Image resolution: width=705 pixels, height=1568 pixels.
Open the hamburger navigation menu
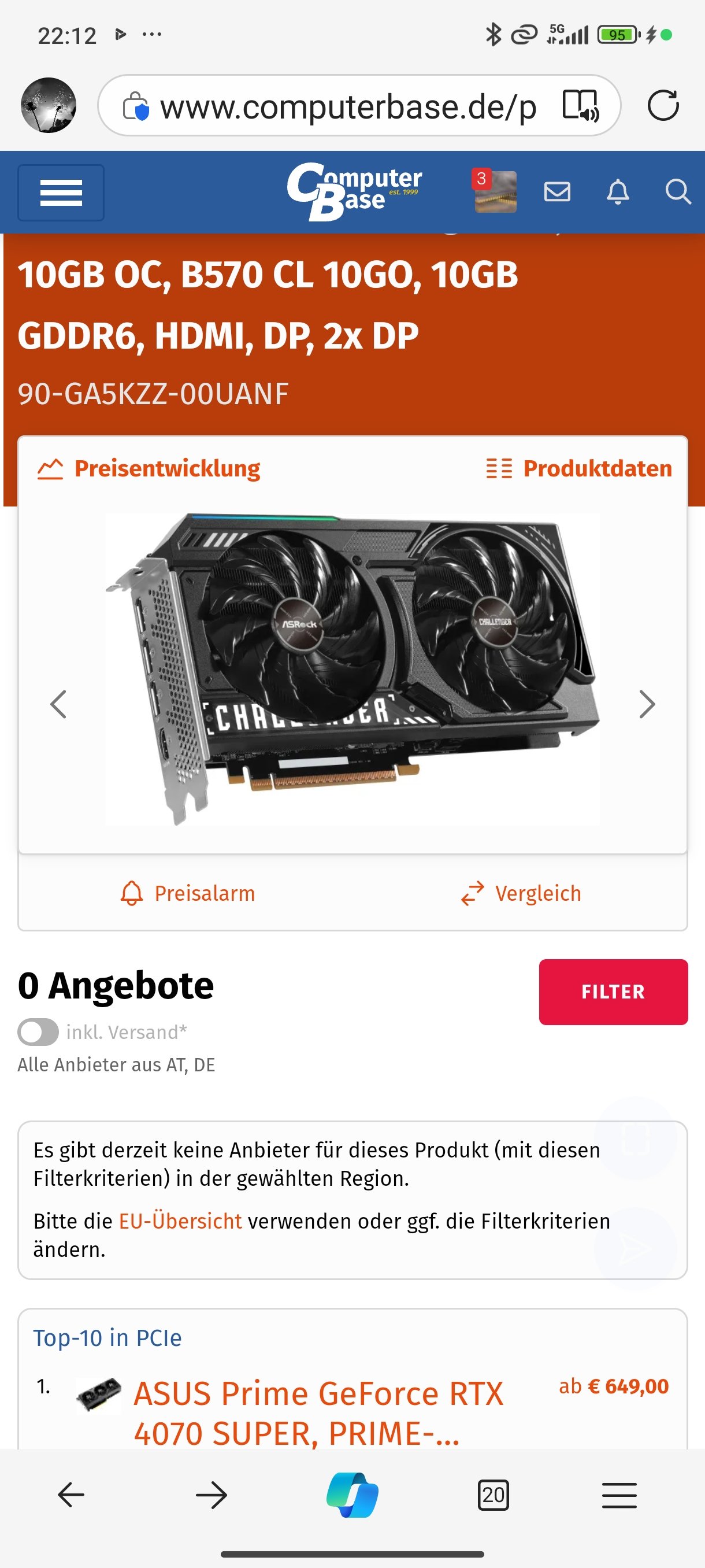(x=61, y=193)
